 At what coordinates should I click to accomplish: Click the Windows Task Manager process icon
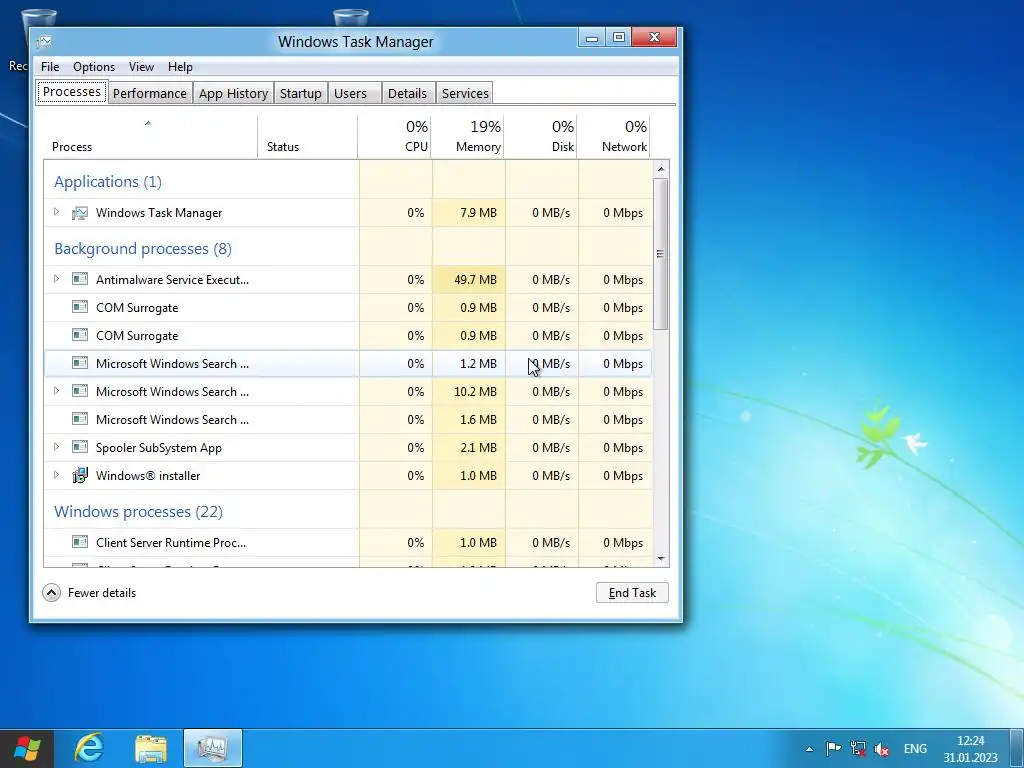tap(80, 213)
